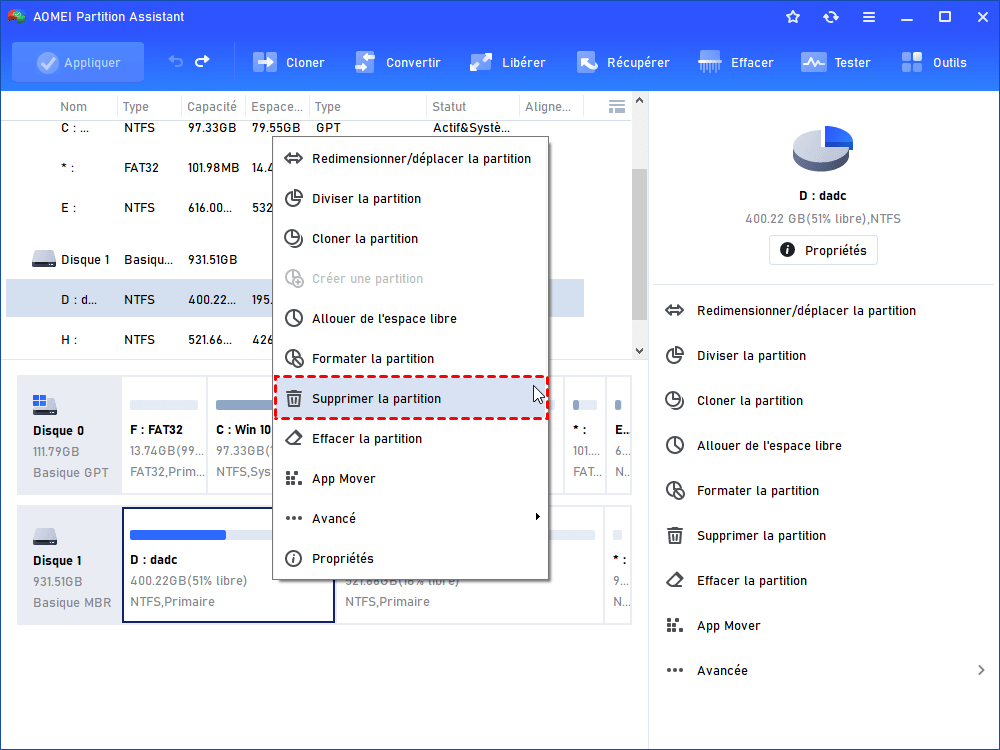Toggle the list view columns icon
Screen dimensions: 1000x750
point(617,106)
